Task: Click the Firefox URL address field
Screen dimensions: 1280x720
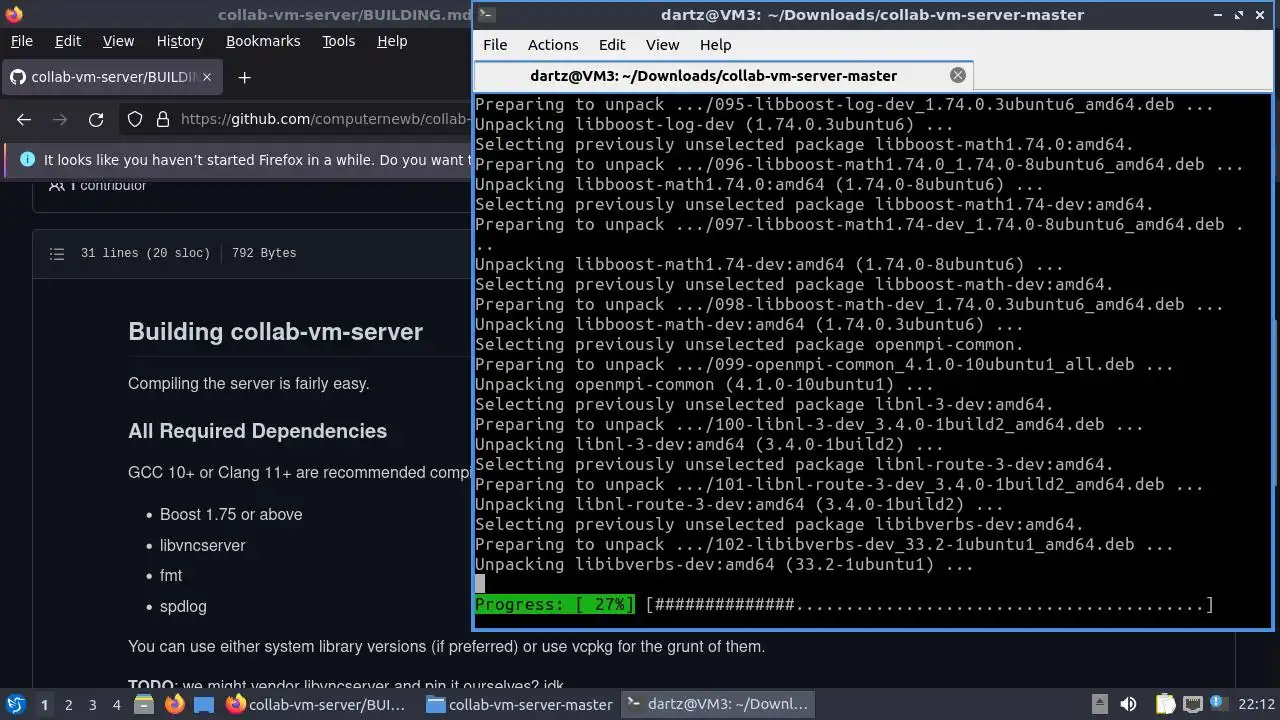Action: (325, 119)
